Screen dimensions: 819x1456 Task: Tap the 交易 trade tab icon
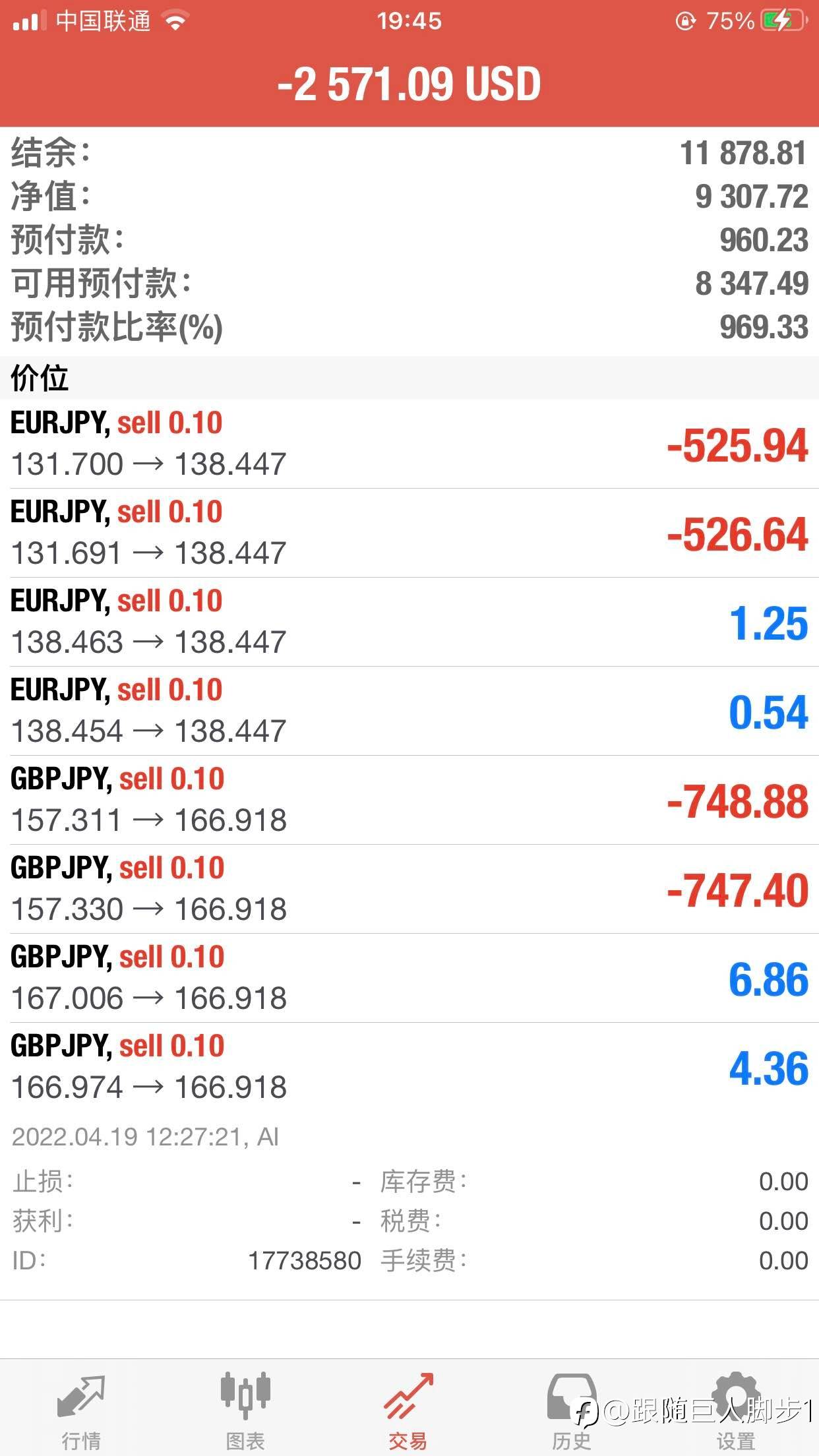click(x=408, y=1397)
